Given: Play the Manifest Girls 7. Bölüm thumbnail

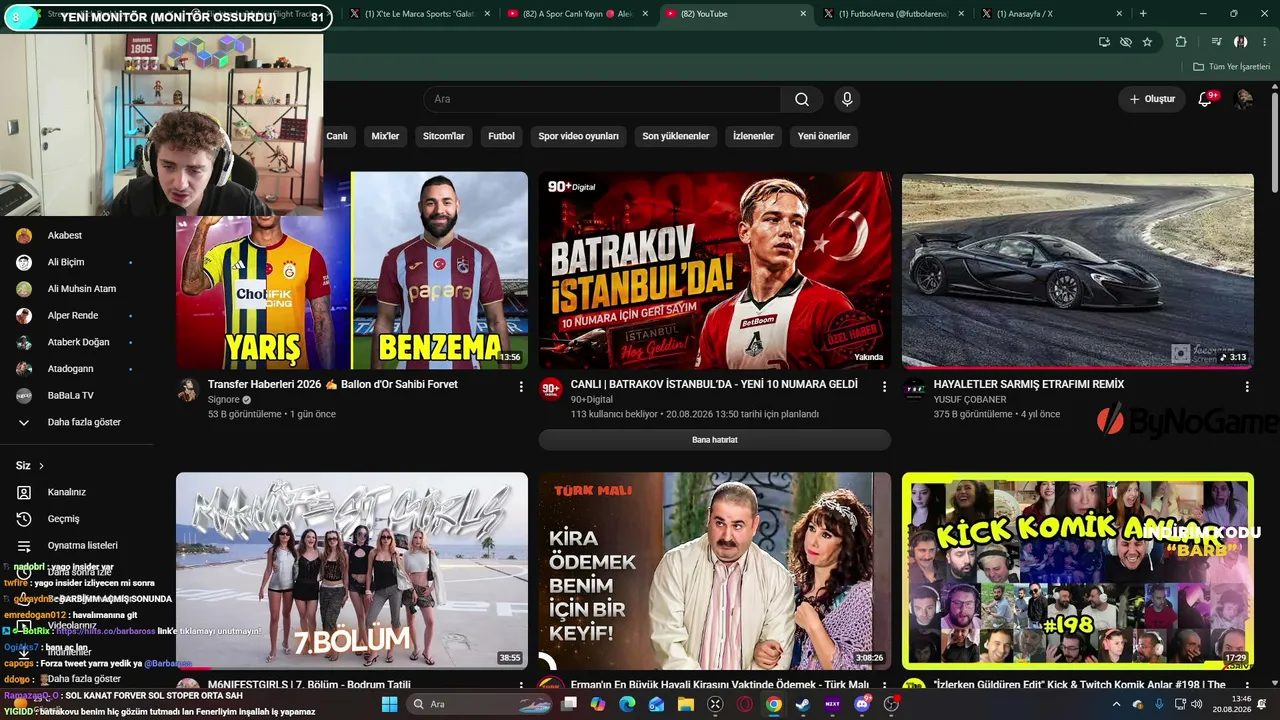Looking at the screenshot, I should click(352, 571).
